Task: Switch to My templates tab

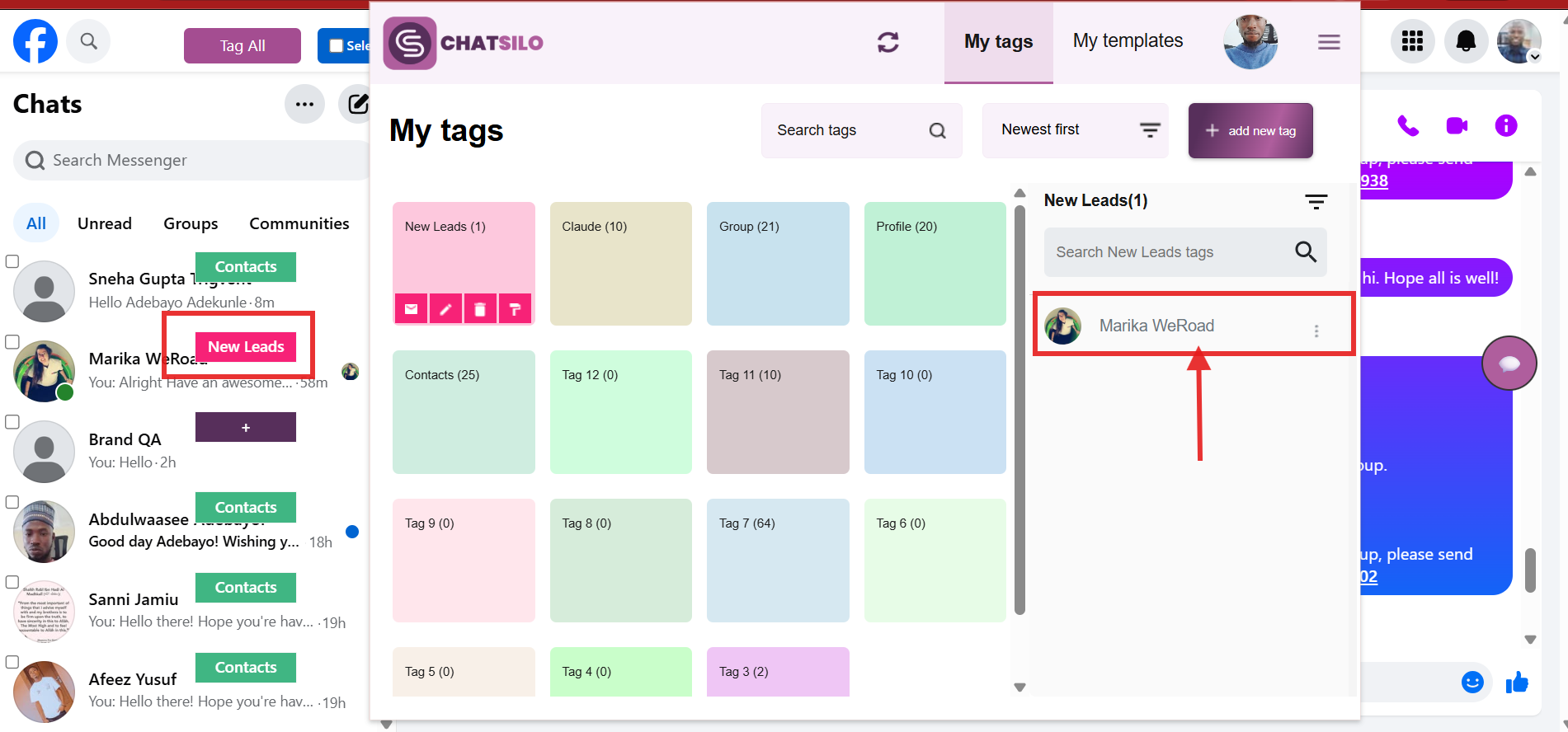Action: pos(1128,40)
